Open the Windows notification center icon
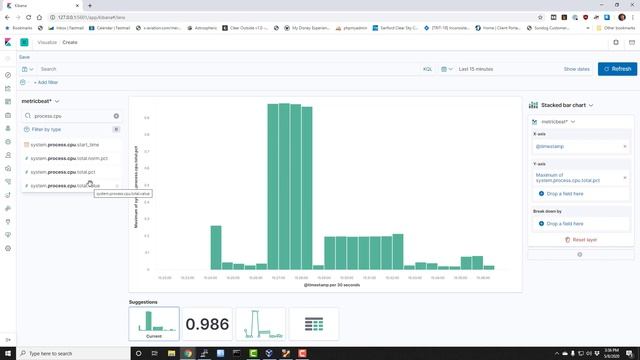The height and width of the screenshot is (360, 640). [629, 353]
